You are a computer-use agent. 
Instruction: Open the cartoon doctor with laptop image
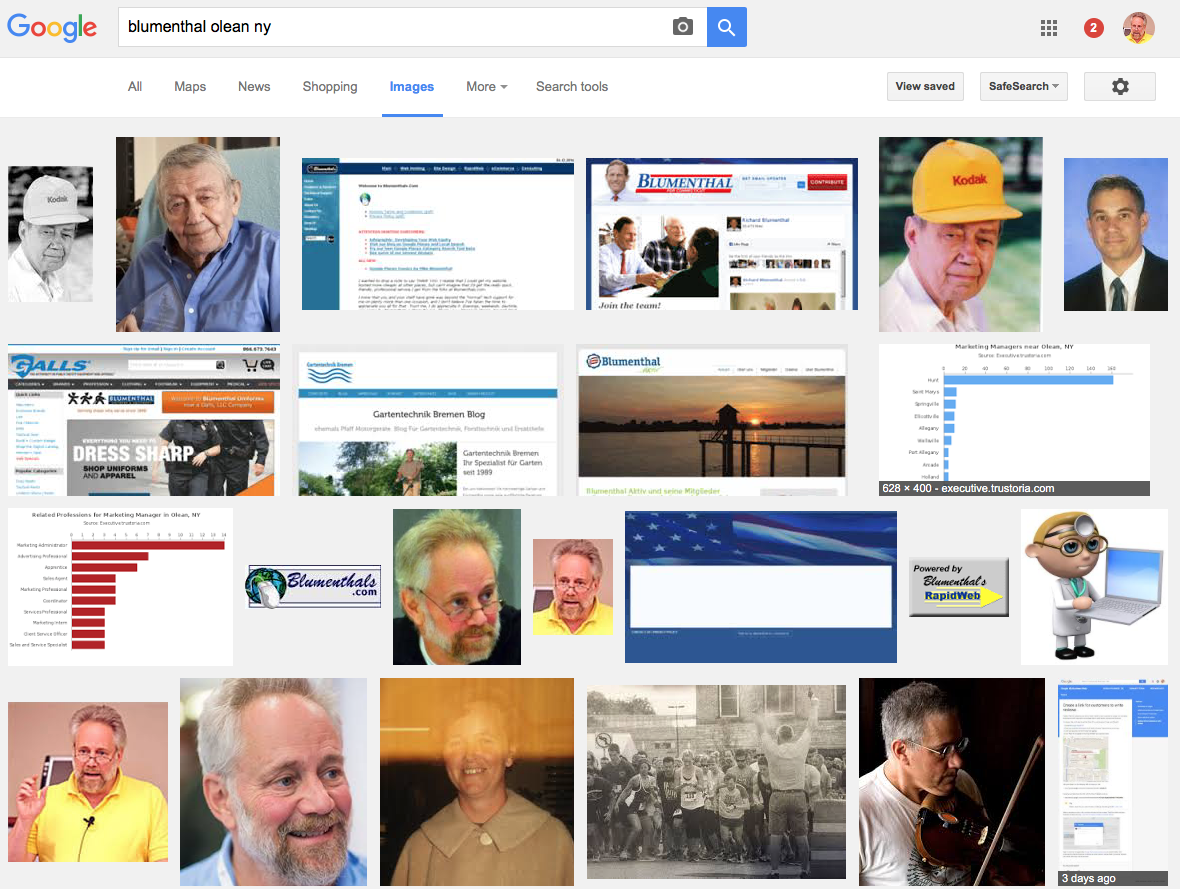[1094, 587]
